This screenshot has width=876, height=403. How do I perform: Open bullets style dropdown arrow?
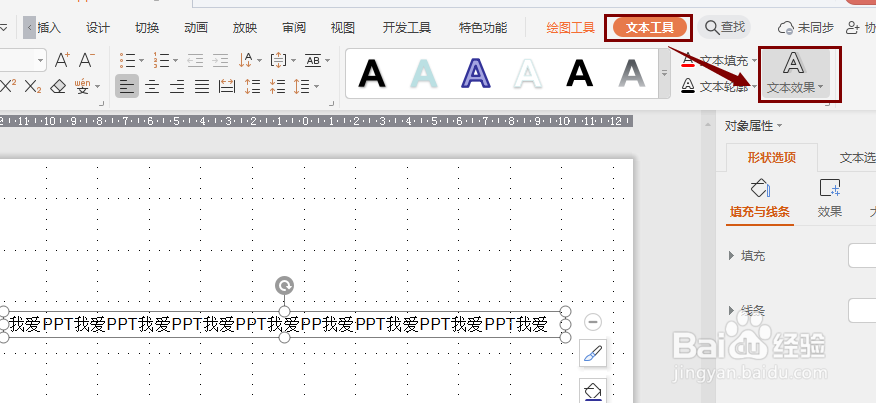tap(141, 60)
